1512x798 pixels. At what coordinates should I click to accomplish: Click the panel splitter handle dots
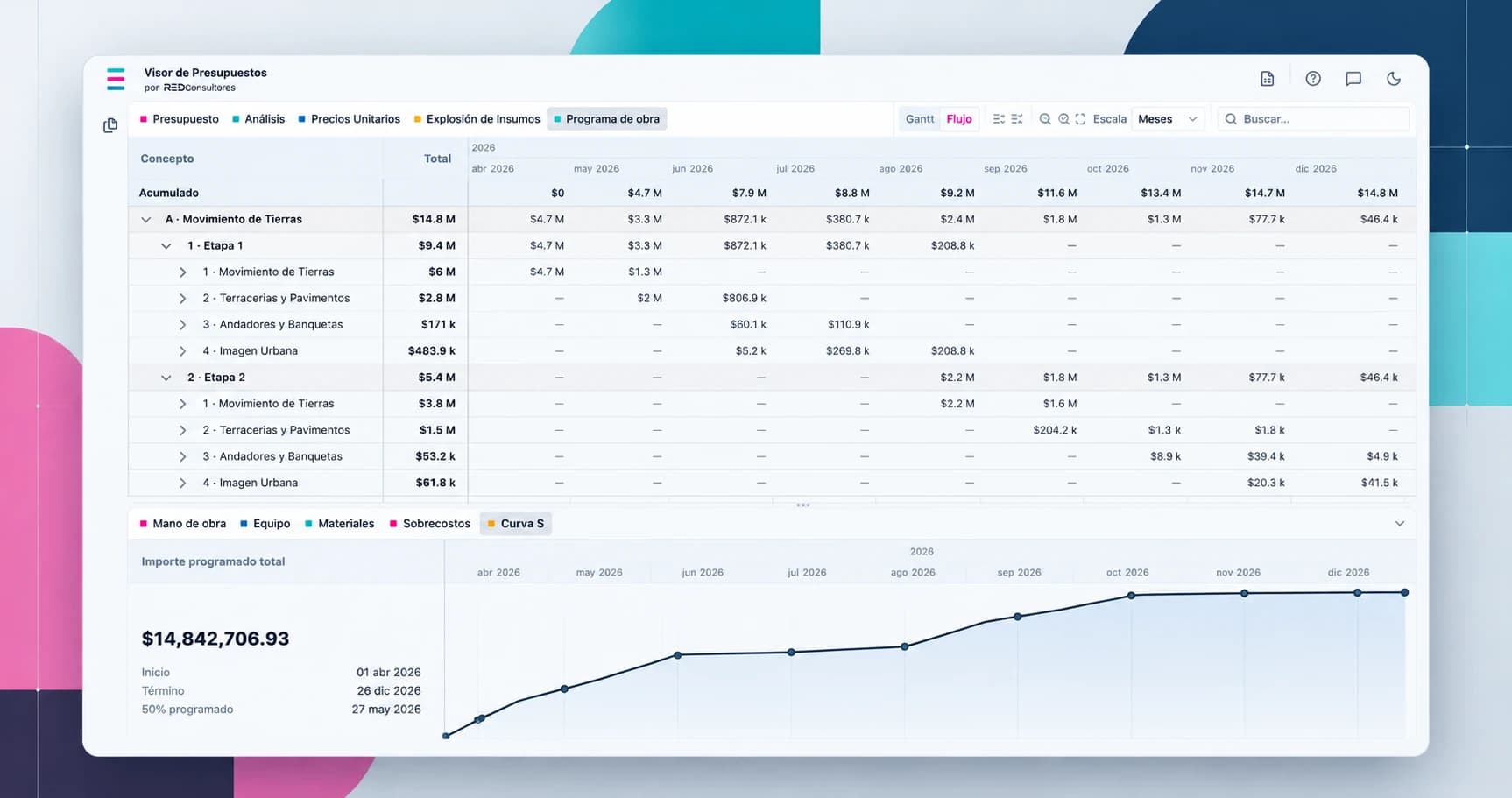click(x=803, y=505)
